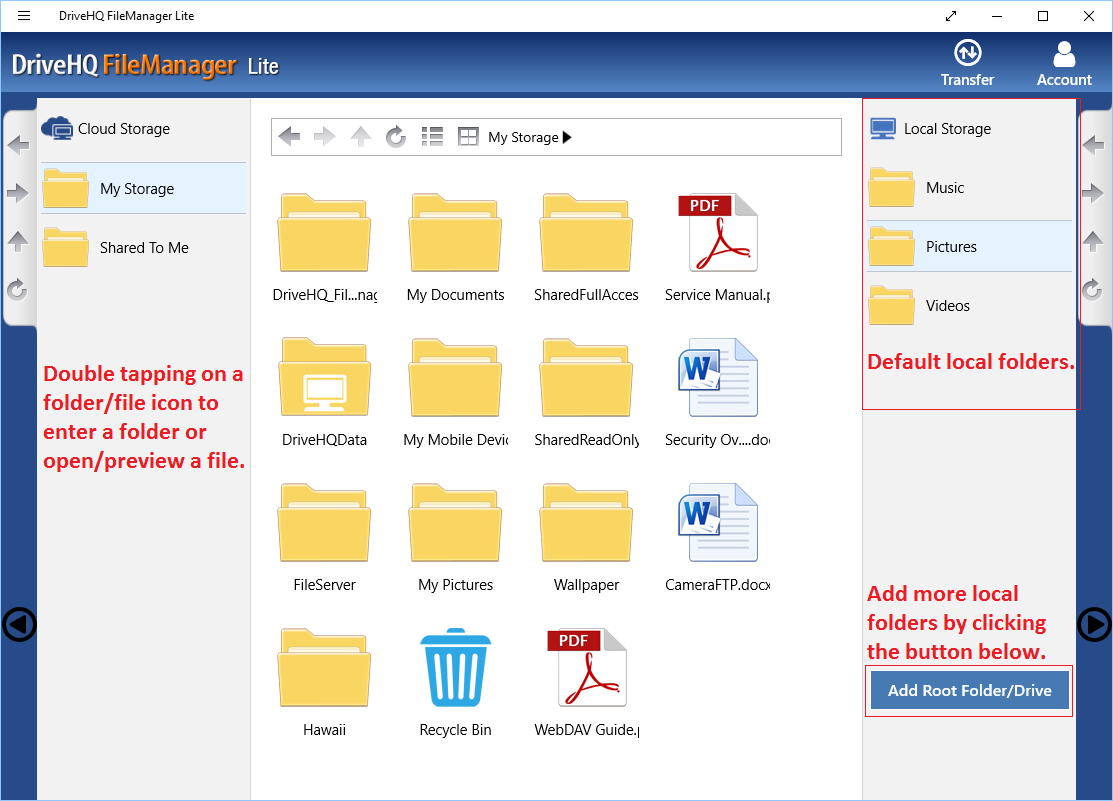The height and width of the screenshot is (801, 1113).
Task: Navigate up one folder level
Action: pos(360,137)
